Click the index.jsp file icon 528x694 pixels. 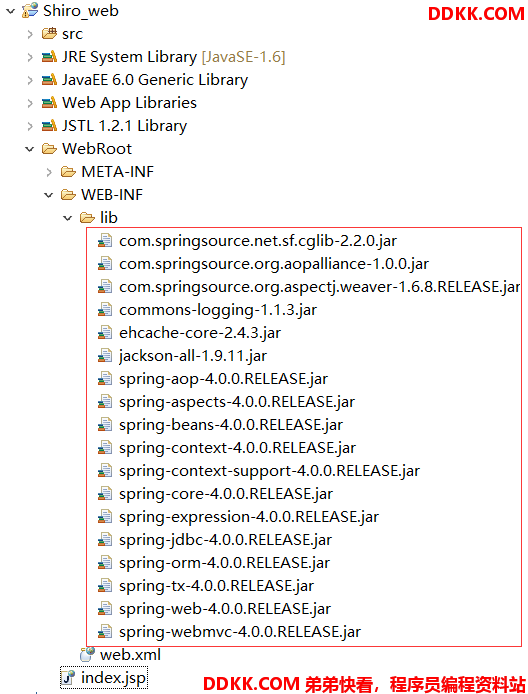(68, 678)
